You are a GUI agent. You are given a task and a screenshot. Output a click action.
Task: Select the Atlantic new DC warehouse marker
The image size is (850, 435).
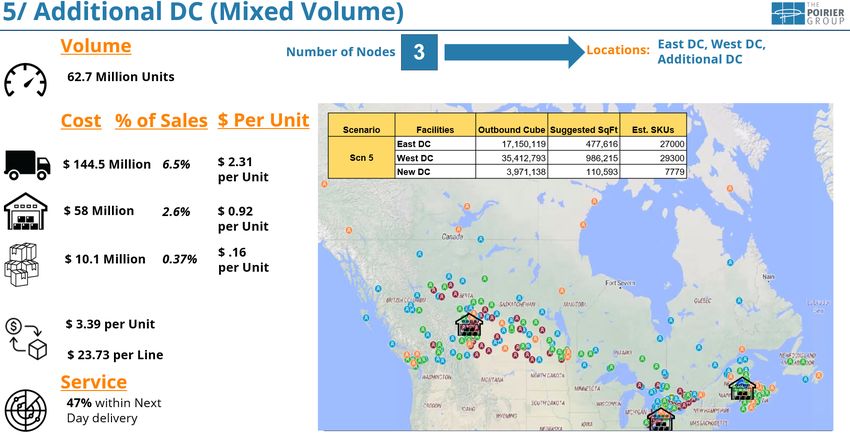click(742, 388)
